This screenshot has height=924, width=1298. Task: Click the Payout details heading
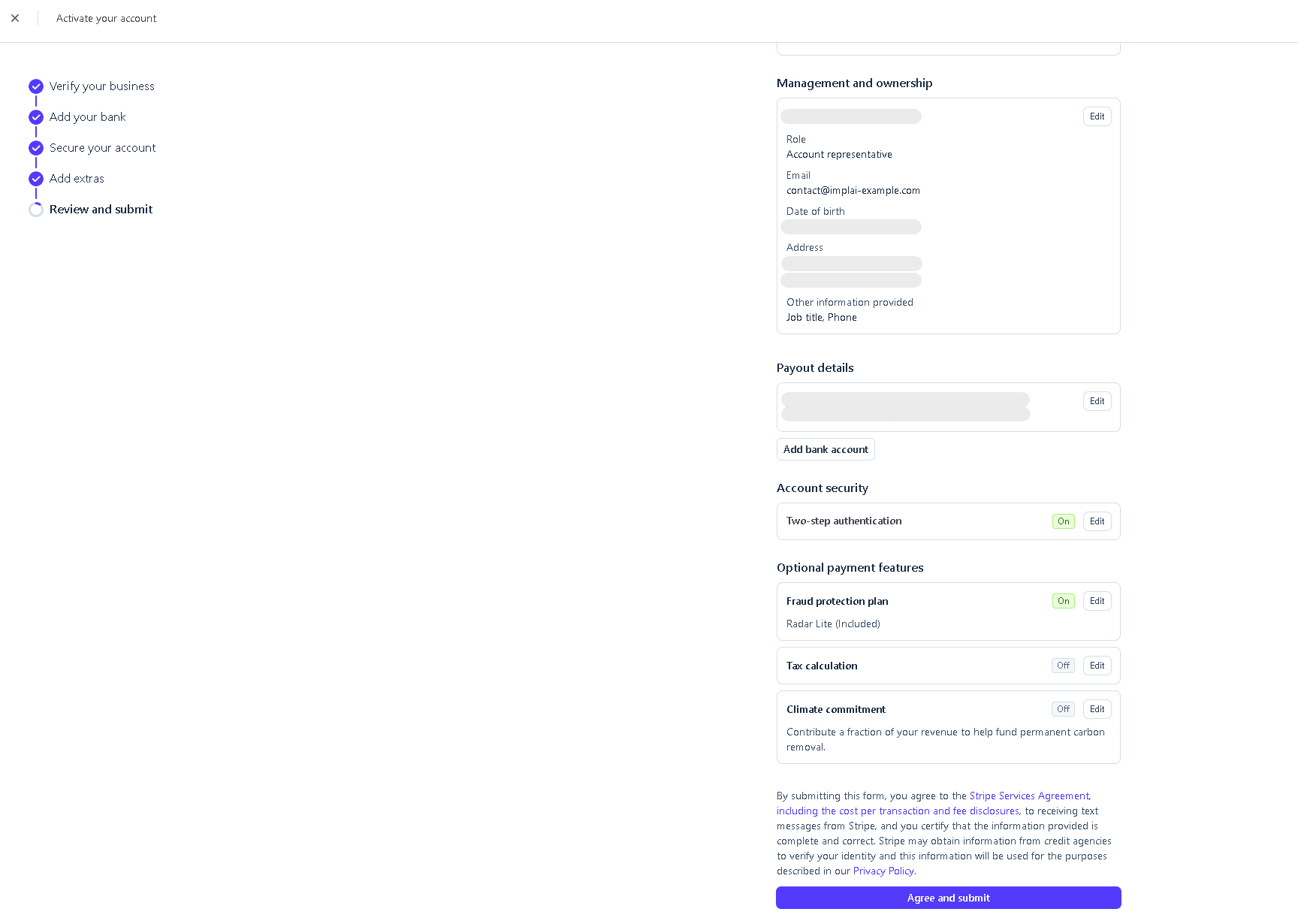[815, 368]
